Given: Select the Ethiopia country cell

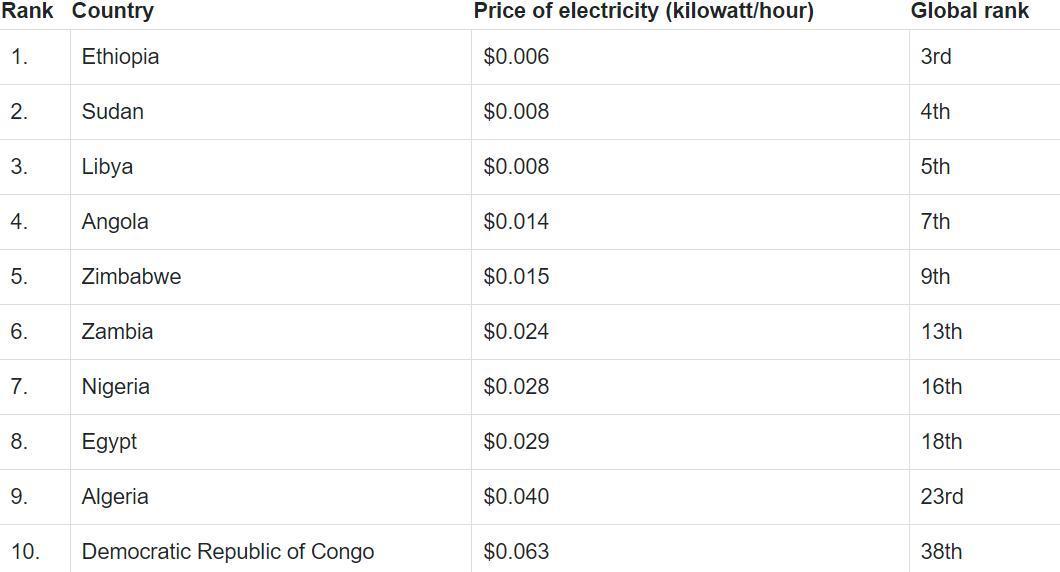Looking at the screenshot, I should 120,57.
